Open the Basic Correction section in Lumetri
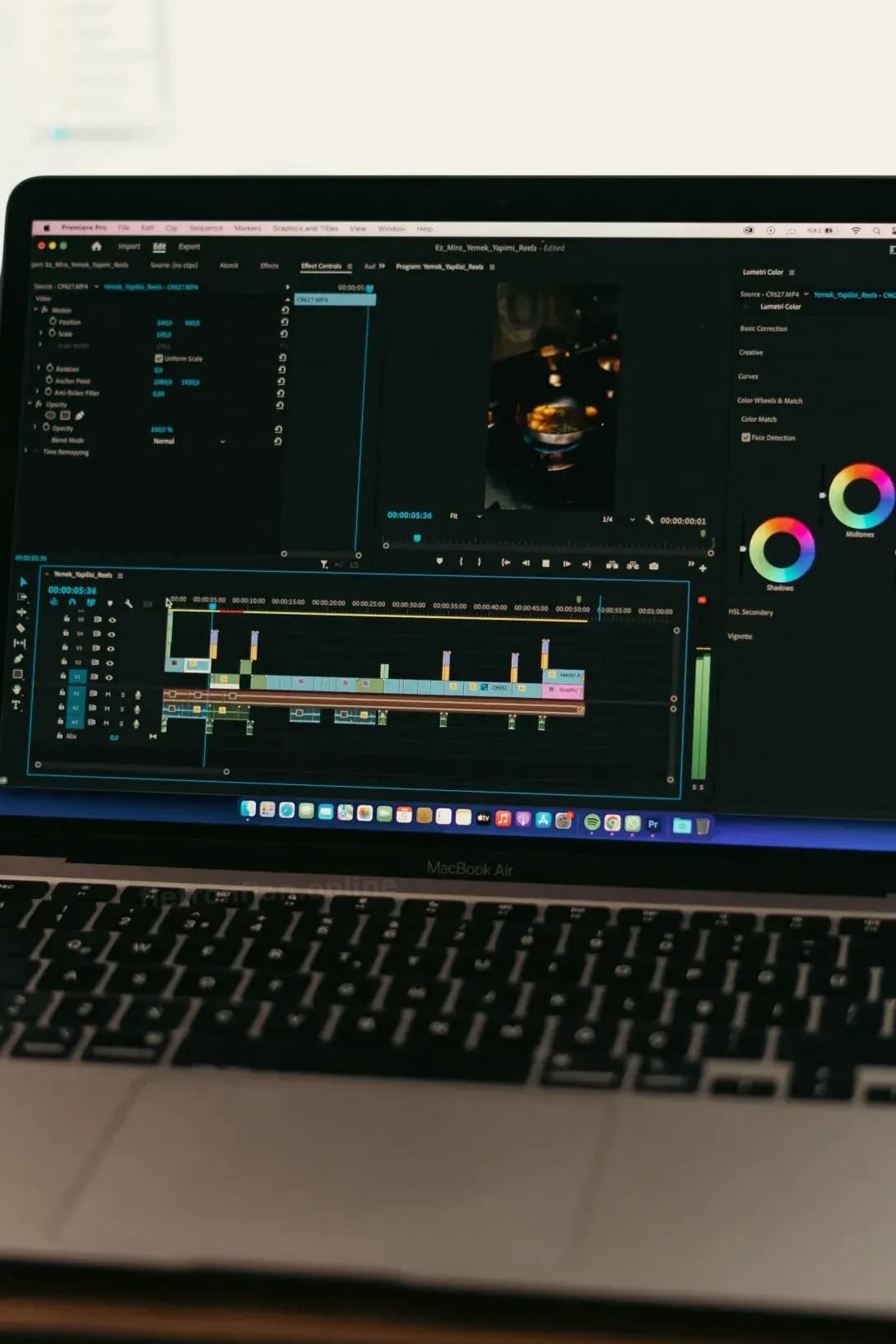The width and height of the screenshot is (896, 1344). tap(764, 328)
